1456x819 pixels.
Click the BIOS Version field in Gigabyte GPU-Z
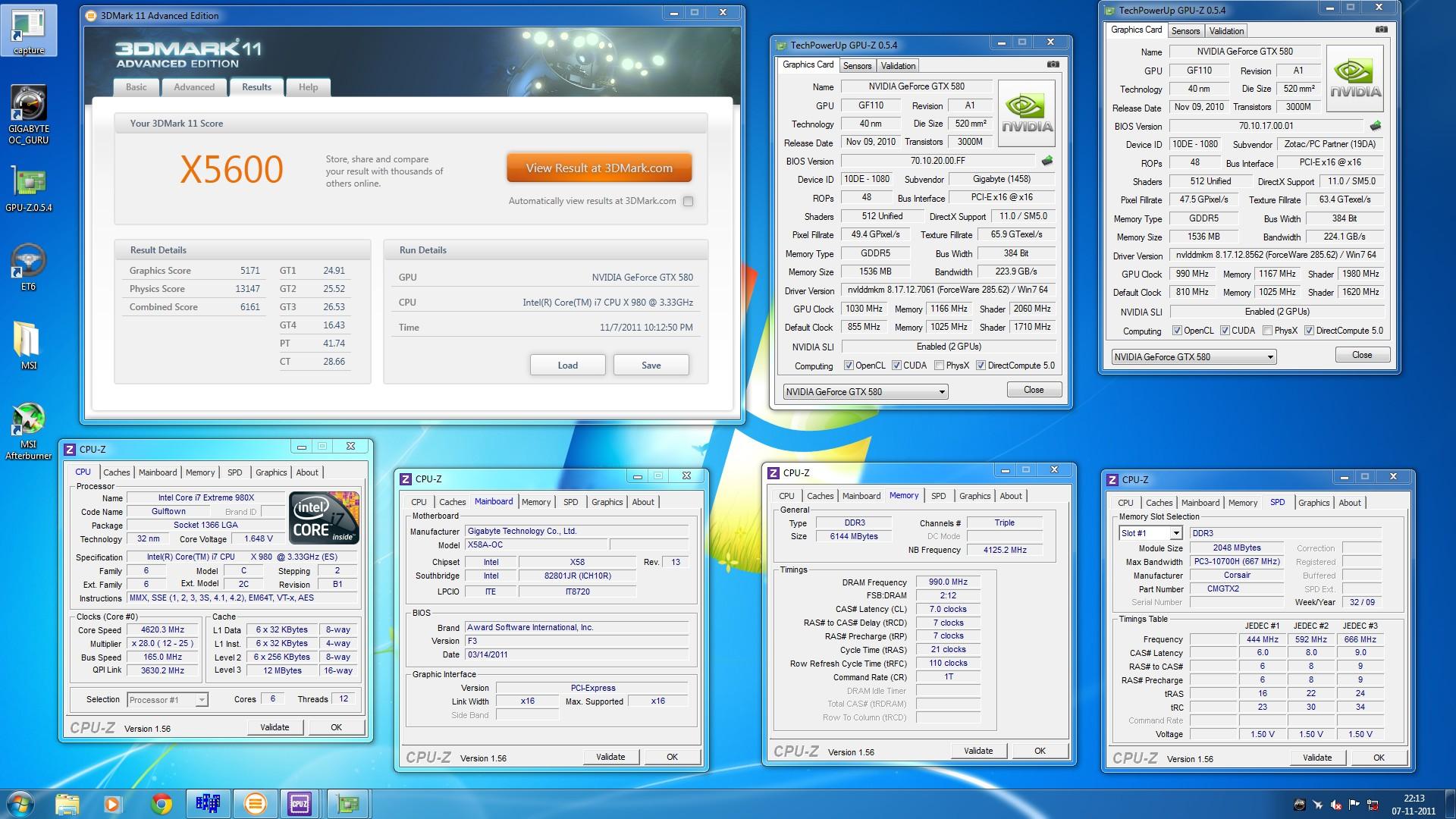pyautogui.click(x=938, y=162)
